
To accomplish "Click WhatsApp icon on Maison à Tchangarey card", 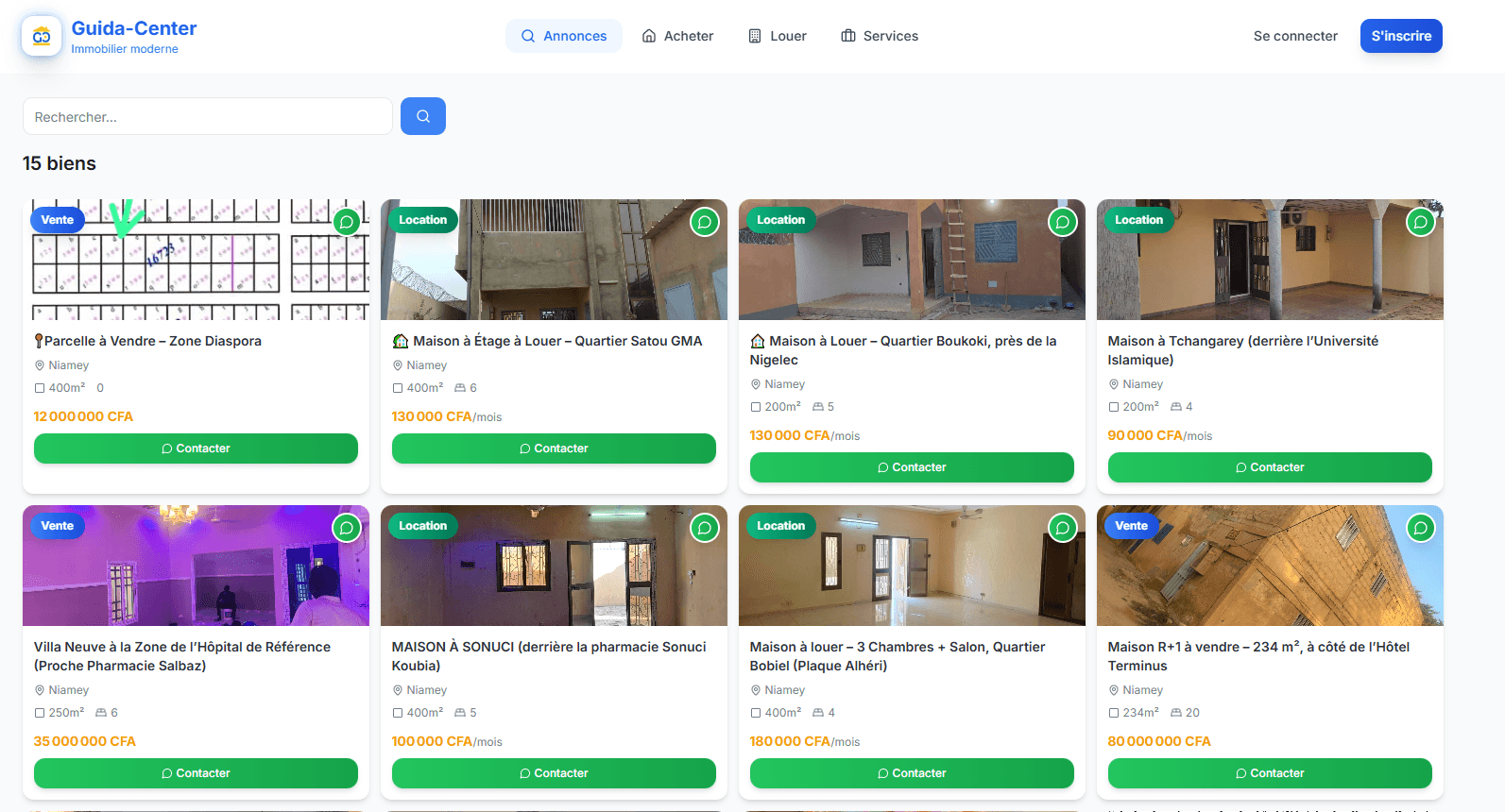I will (x=1421, y=222).
